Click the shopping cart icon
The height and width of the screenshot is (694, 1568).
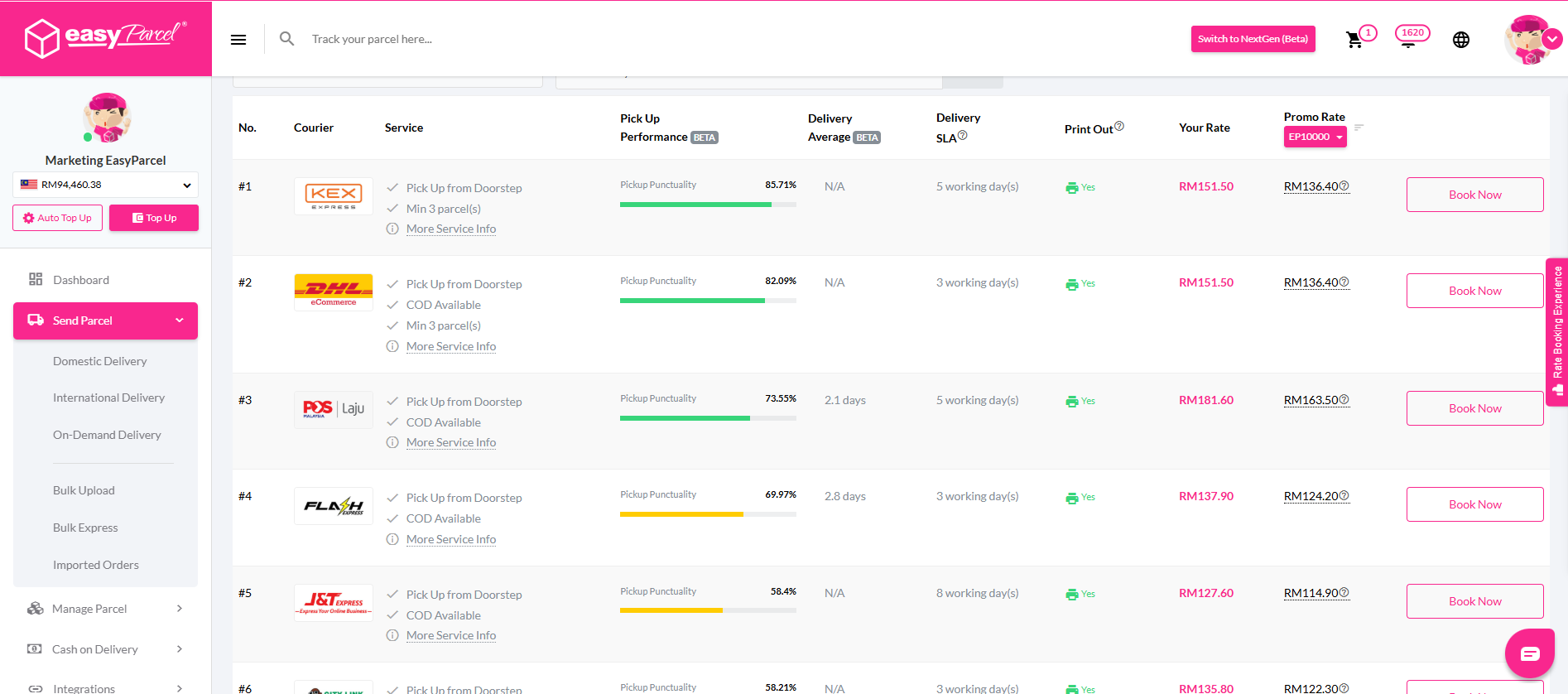pyautogui.click(x=1354, y=40)
